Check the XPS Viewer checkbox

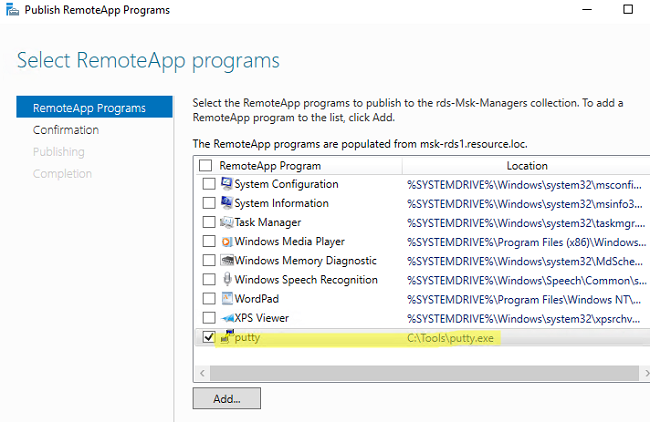[209, 318]
